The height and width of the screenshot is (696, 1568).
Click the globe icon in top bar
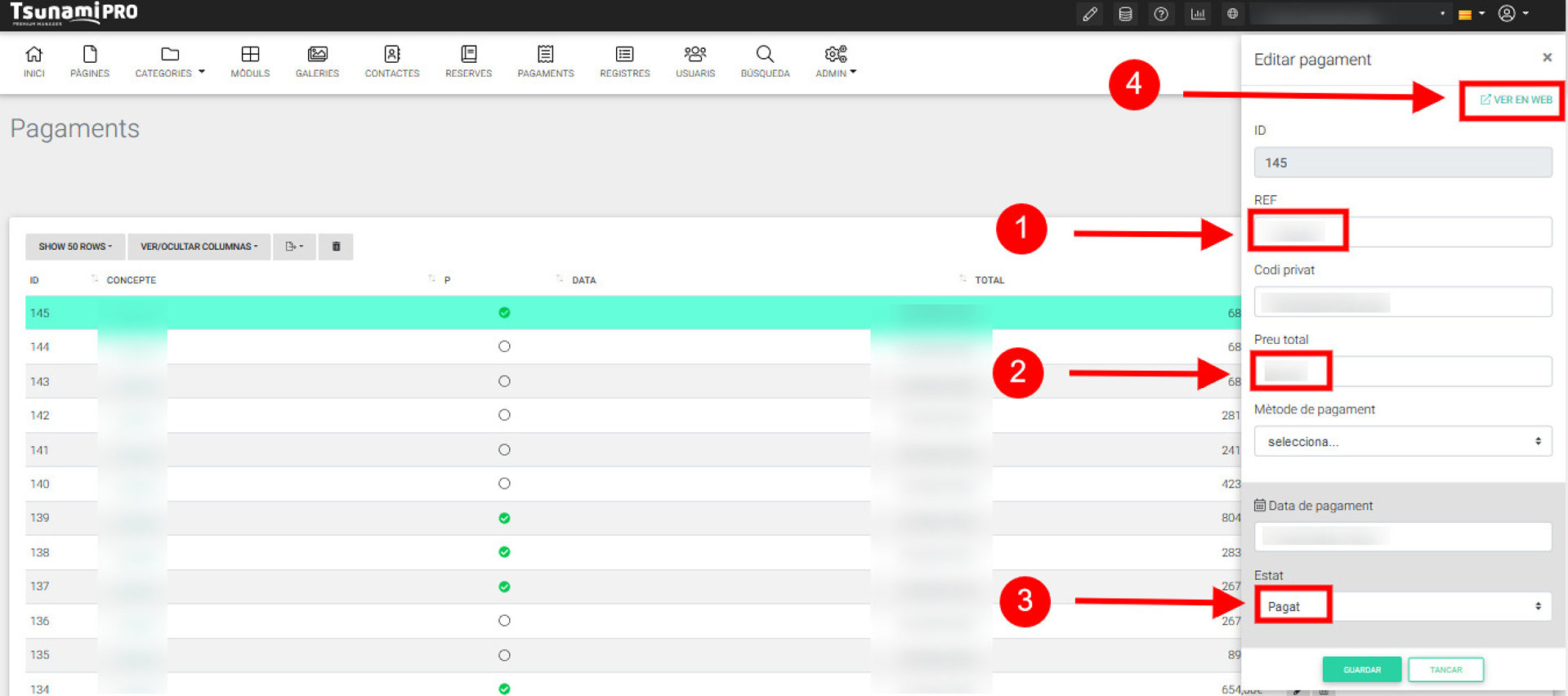point(1232,14)
